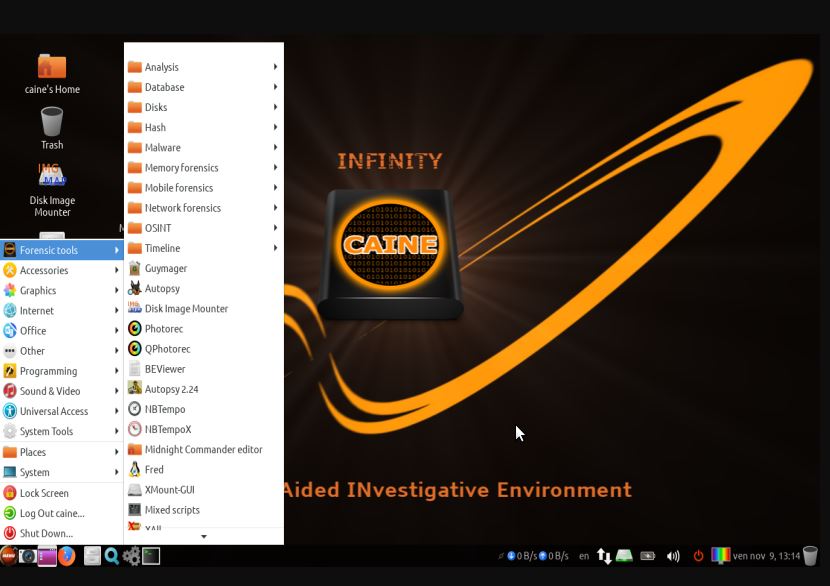Expand the OSINT submenu

click(204, 228)
